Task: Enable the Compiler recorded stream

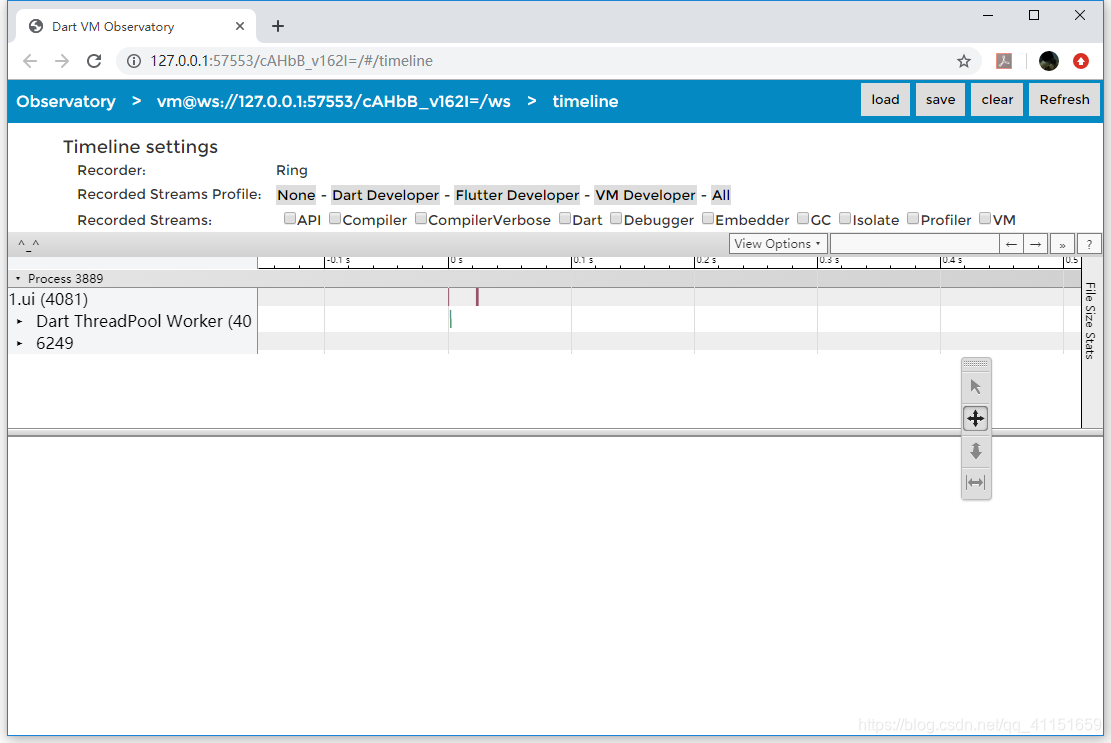Action: click(x=335, y=218)
